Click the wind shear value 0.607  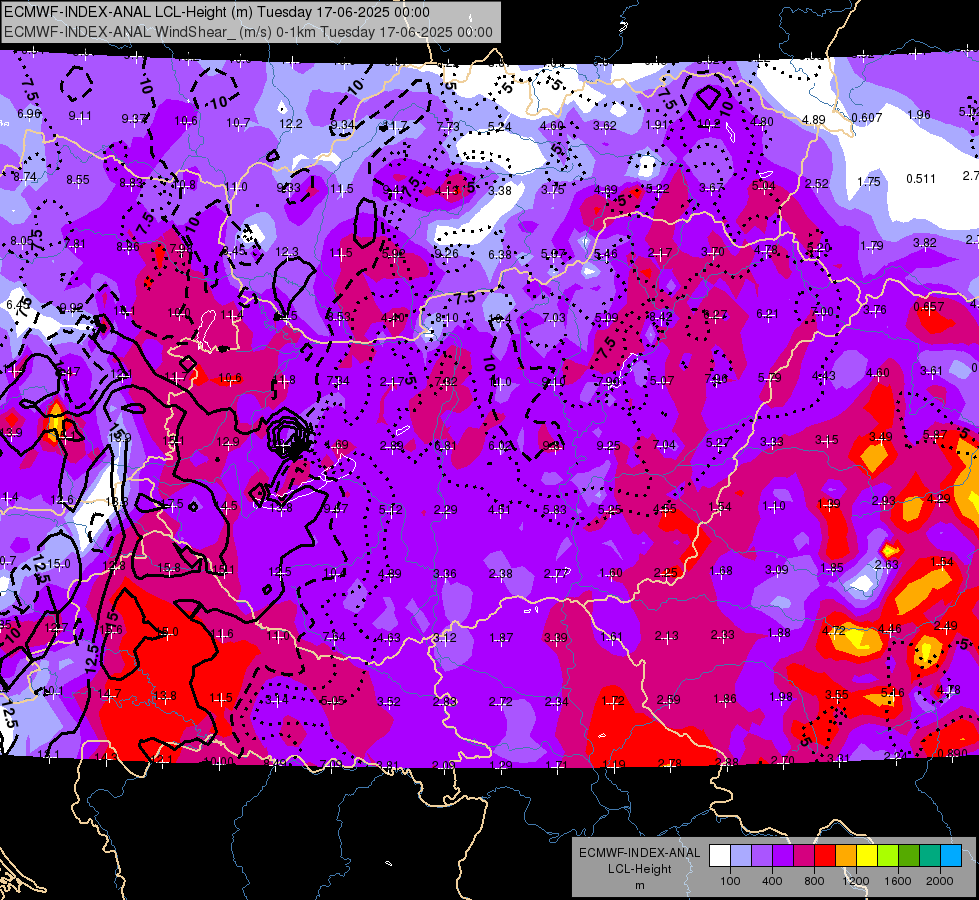click(x=867, y=117)
